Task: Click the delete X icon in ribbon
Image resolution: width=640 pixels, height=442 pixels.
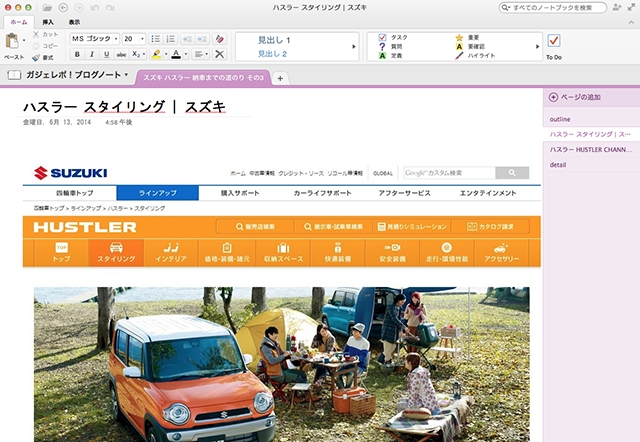Action: click(x=220, y=54)
